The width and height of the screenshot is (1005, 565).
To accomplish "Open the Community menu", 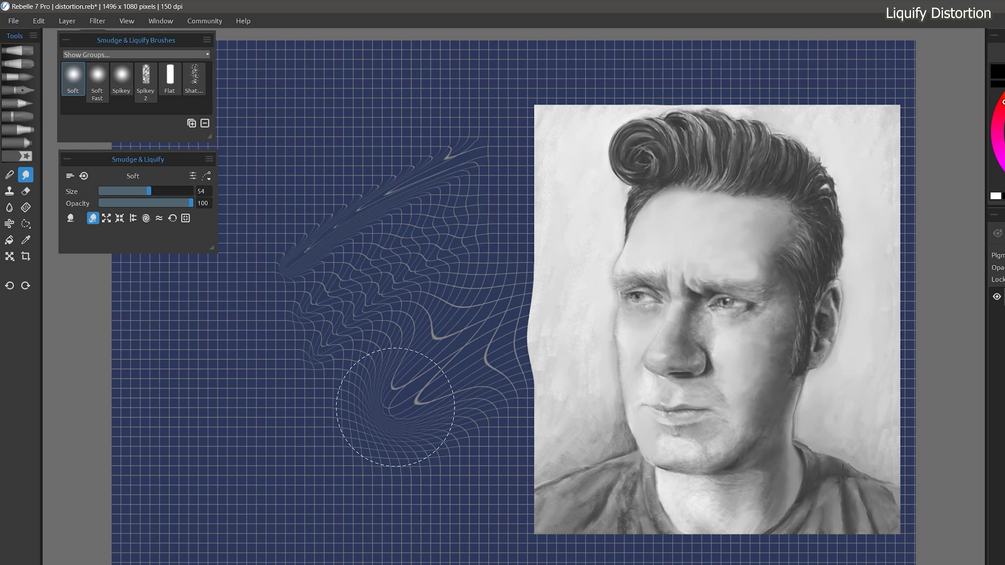I will pyautogui.click(x=204, y=21).
